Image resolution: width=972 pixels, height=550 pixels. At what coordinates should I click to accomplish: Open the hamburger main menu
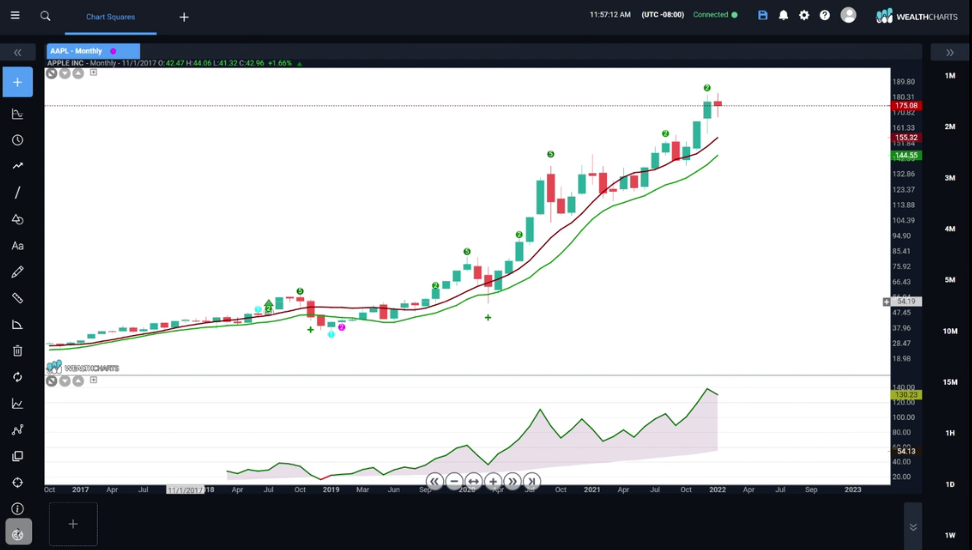pyautogui.click(x=15, y=16)
